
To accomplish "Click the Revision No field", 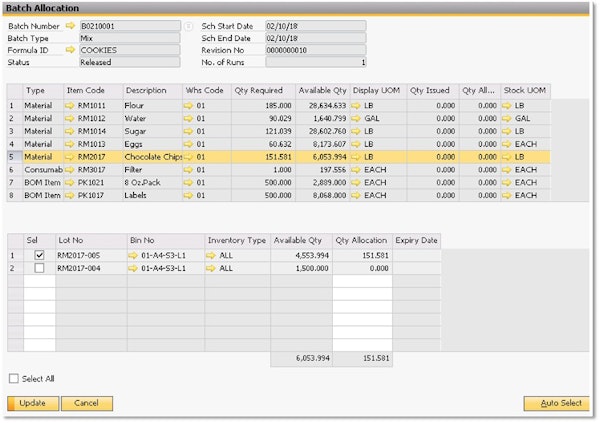I will point(316,50).
